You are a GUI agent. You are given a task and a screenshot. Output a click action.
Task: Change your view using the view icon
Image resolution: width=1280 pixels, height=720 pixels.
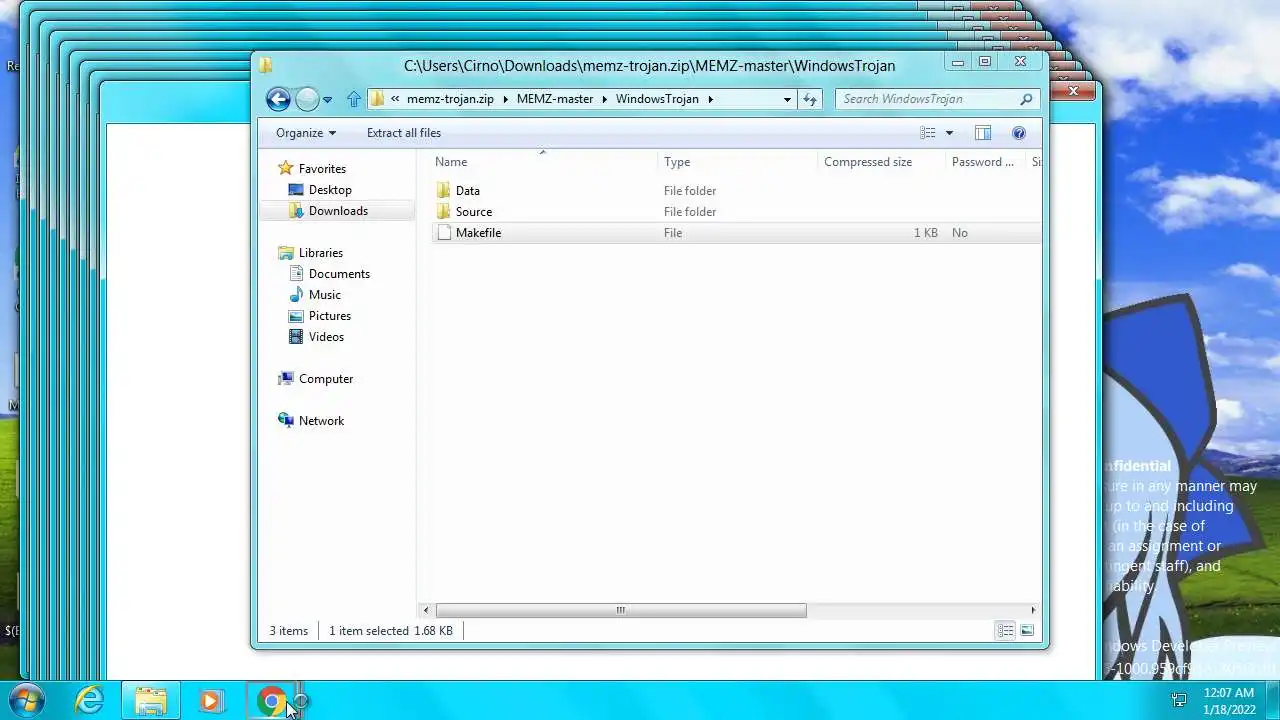pyautogui.click(x=928, y=133)
